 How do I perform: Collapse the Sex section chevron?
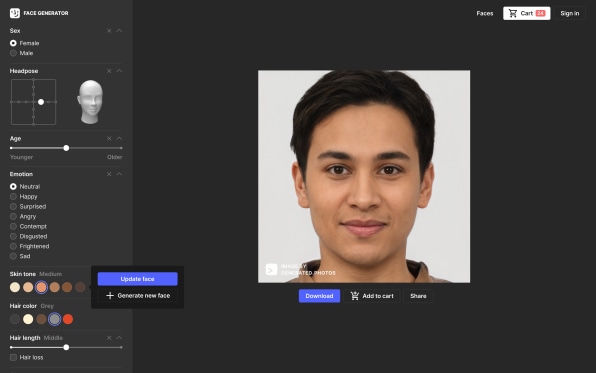[119, 31]
